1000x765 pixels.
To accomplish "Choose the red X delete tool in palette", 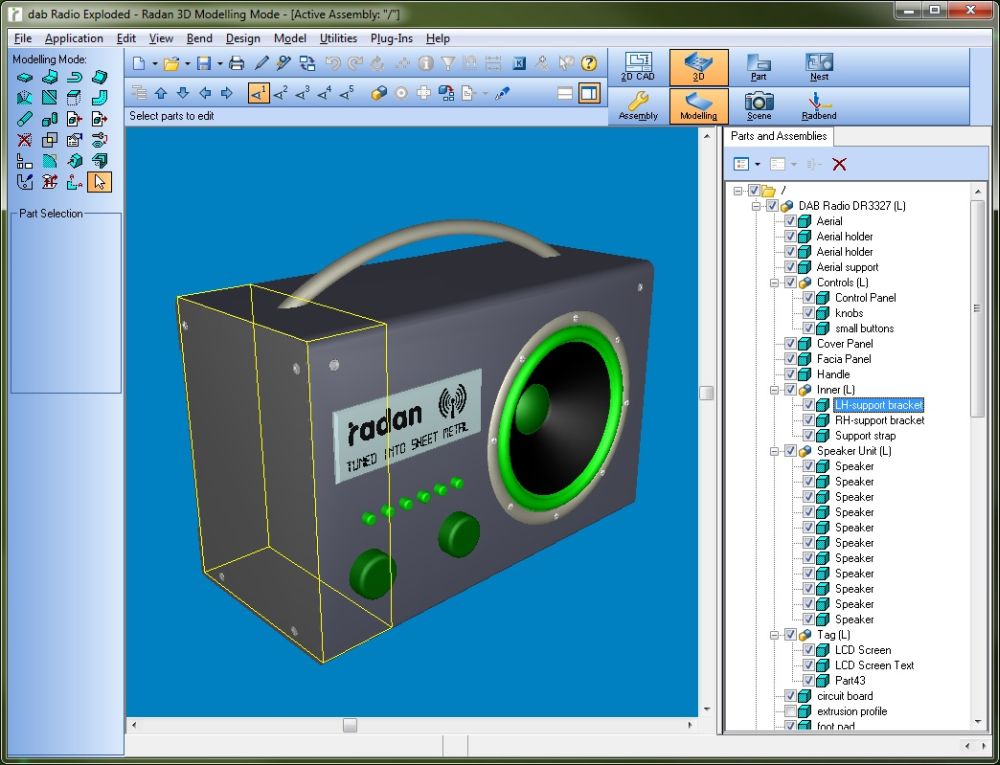I will (24, 140).
